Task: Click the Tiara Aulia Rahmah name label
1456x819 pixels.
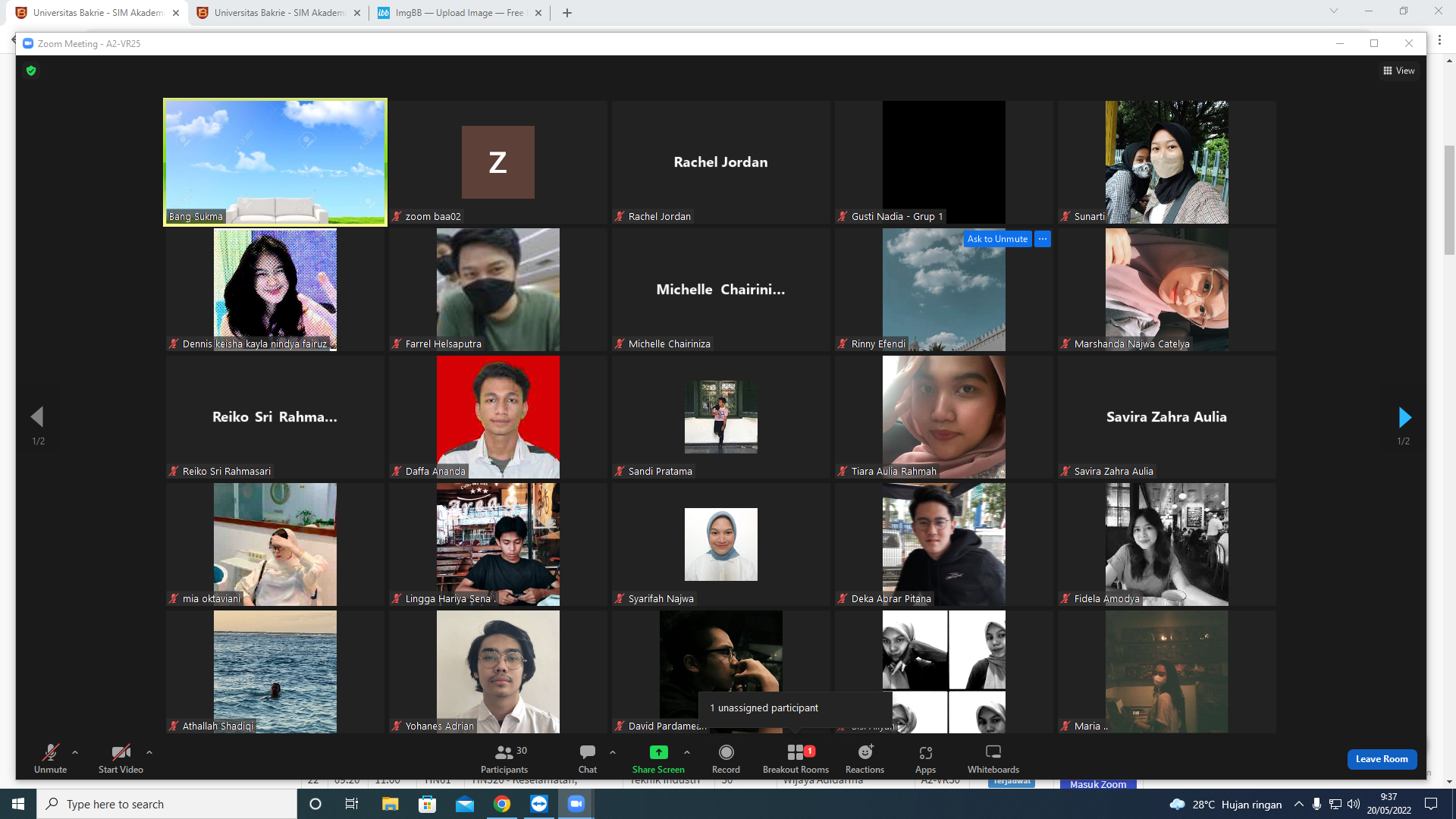Action: tap(894, 472)
